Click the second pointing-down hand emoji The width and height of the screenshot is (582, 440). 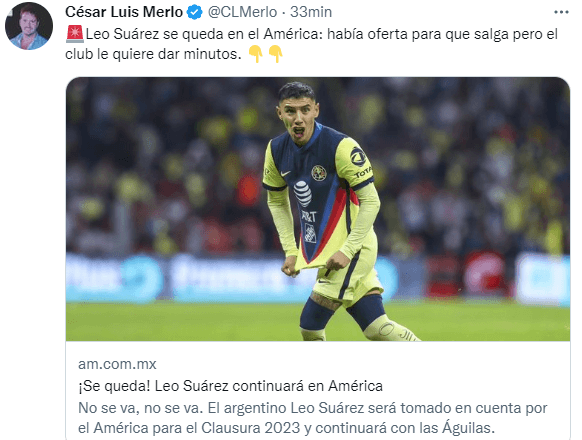[x=276, y=54]
